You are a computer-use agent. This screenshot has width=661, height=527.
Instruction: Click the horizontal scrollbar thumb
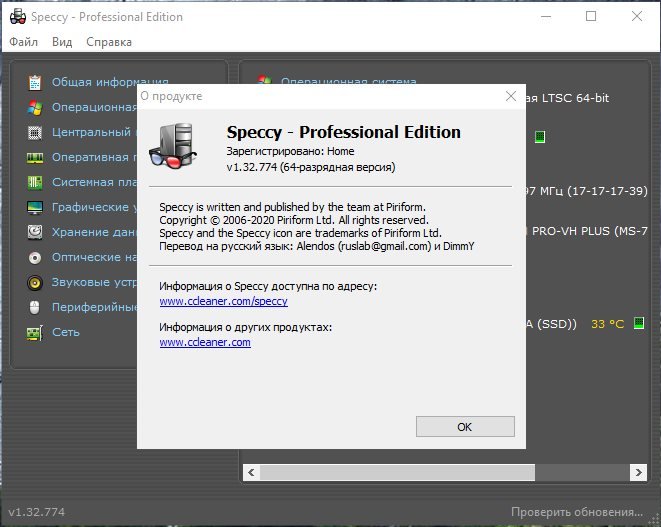coord(397,472)
